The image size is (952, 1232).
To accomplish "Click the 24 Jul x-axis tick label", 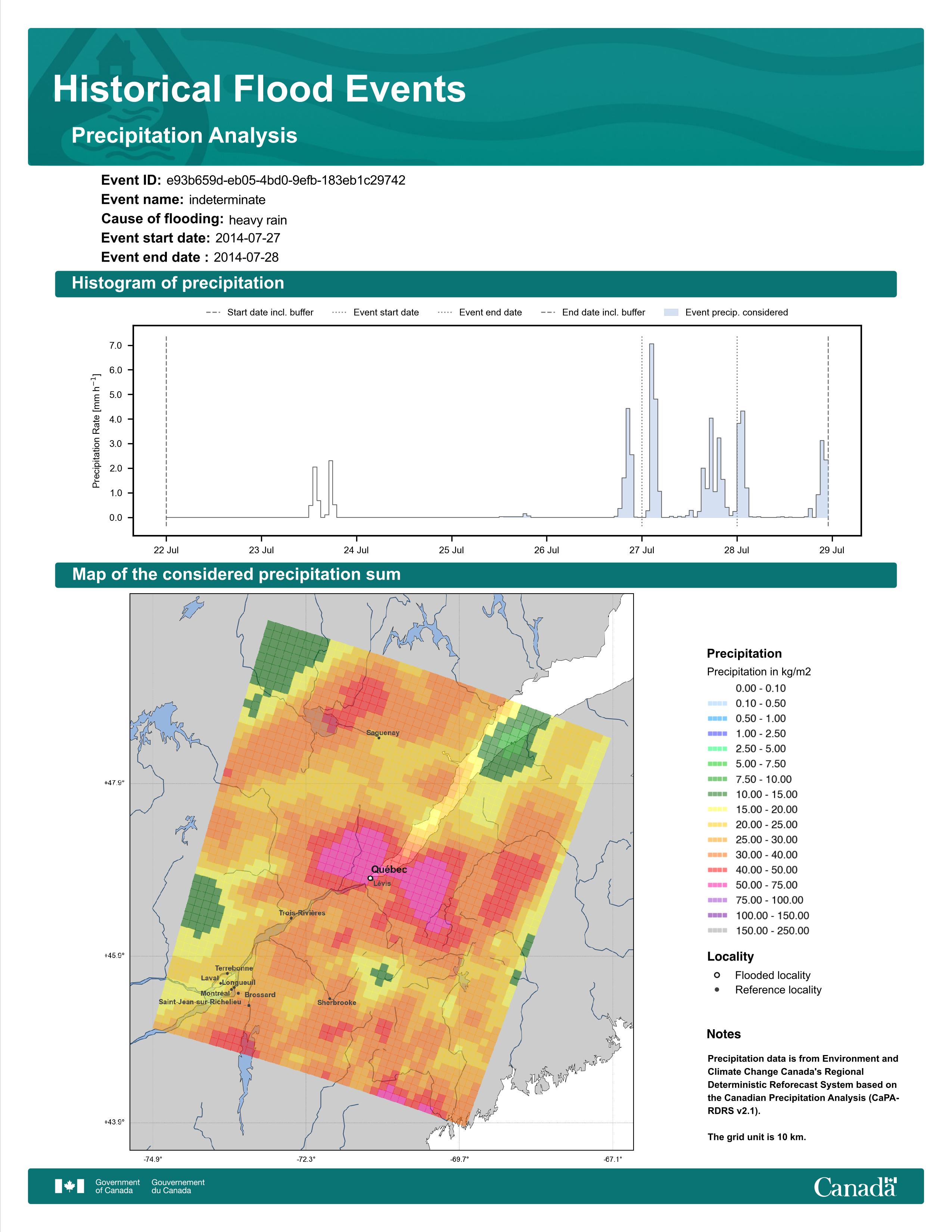I will (x=357, y=550).
